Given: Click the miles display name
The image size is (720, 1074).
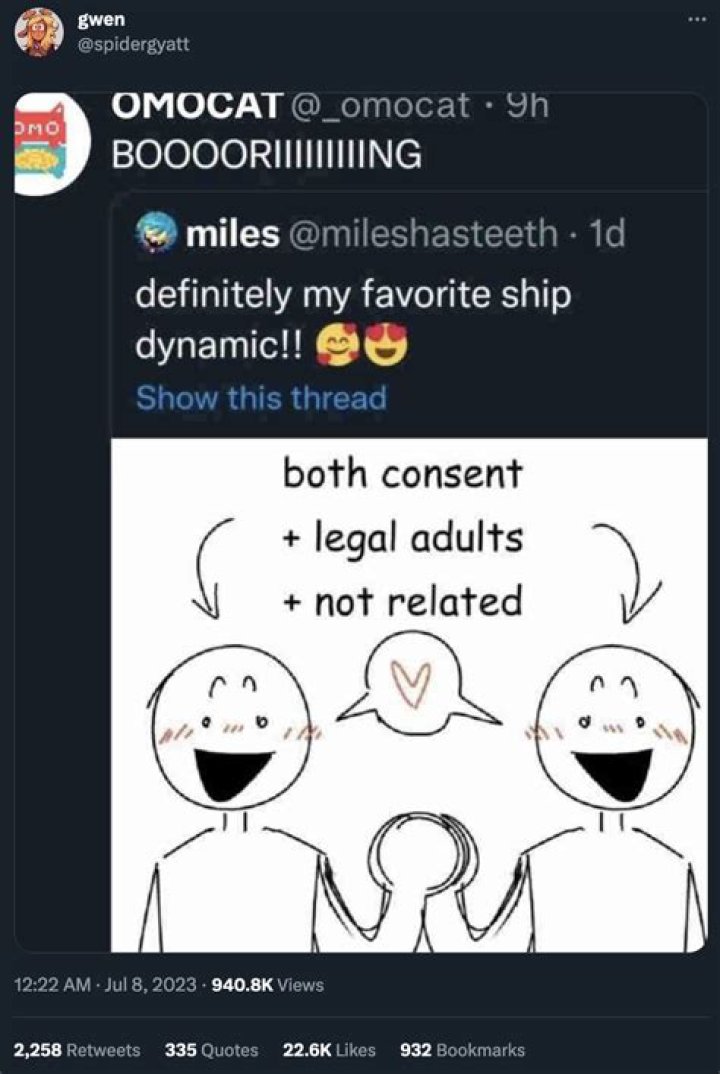Looking at the screenshot, I should tap(233, 234).
